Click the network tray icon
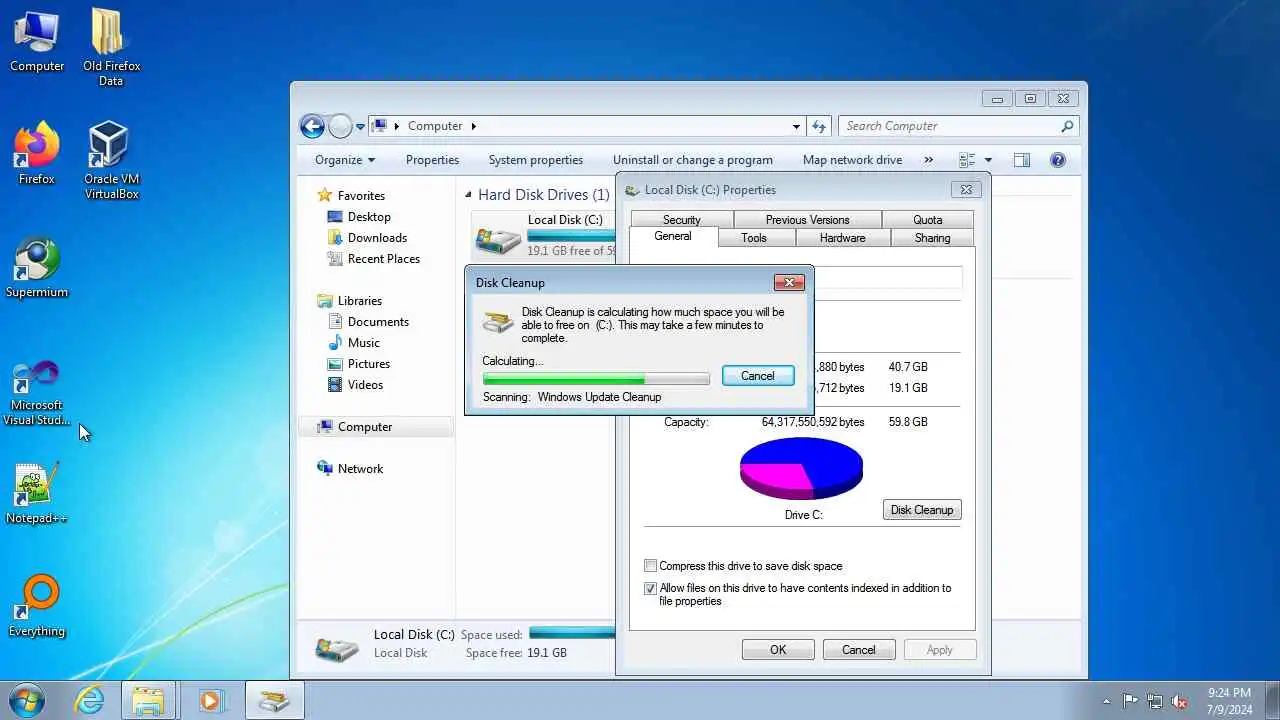Image resolution: width=1280 pixels, height=720 pixels. [1155, 701]
